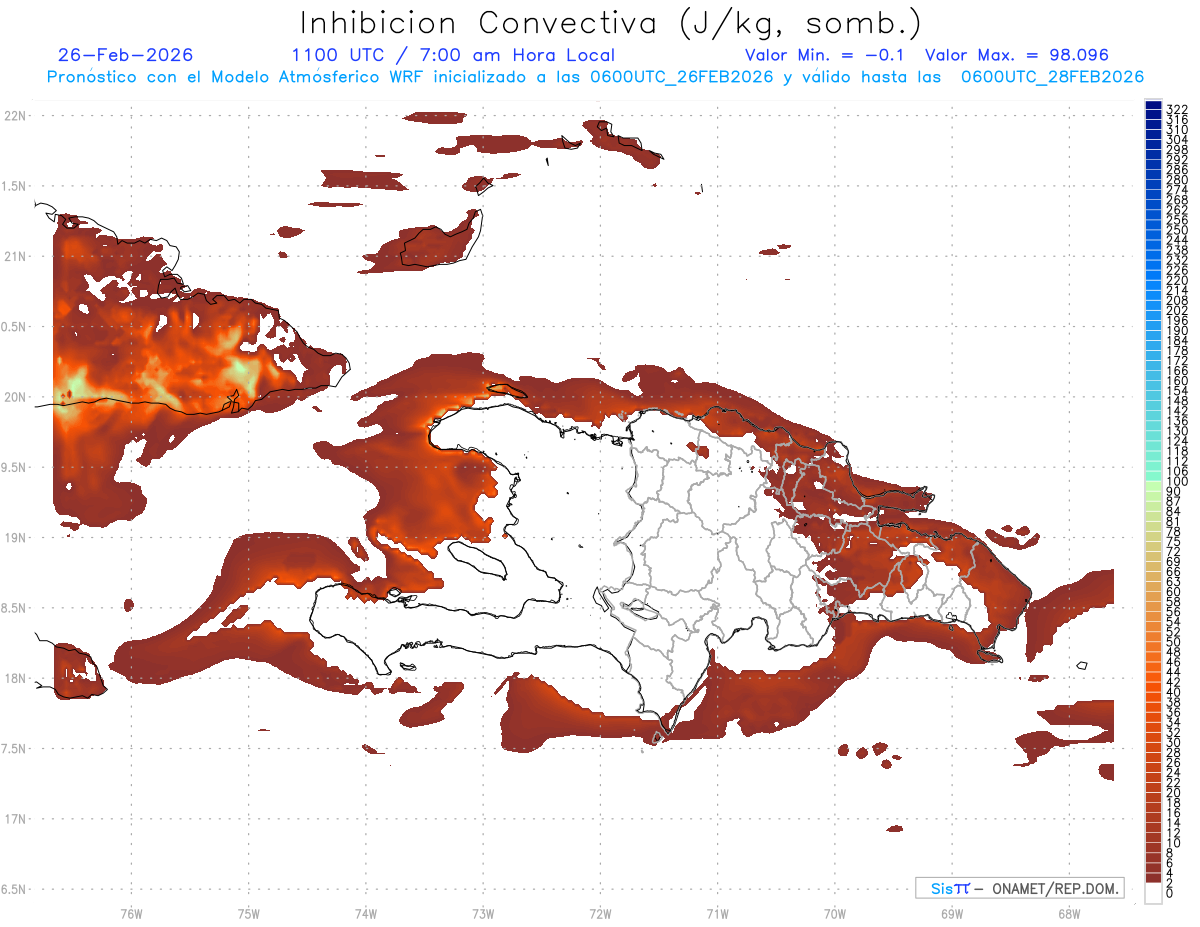
Task: Click the aqua colorbar swatch above 100
Action: click(x=1153, y=477)
